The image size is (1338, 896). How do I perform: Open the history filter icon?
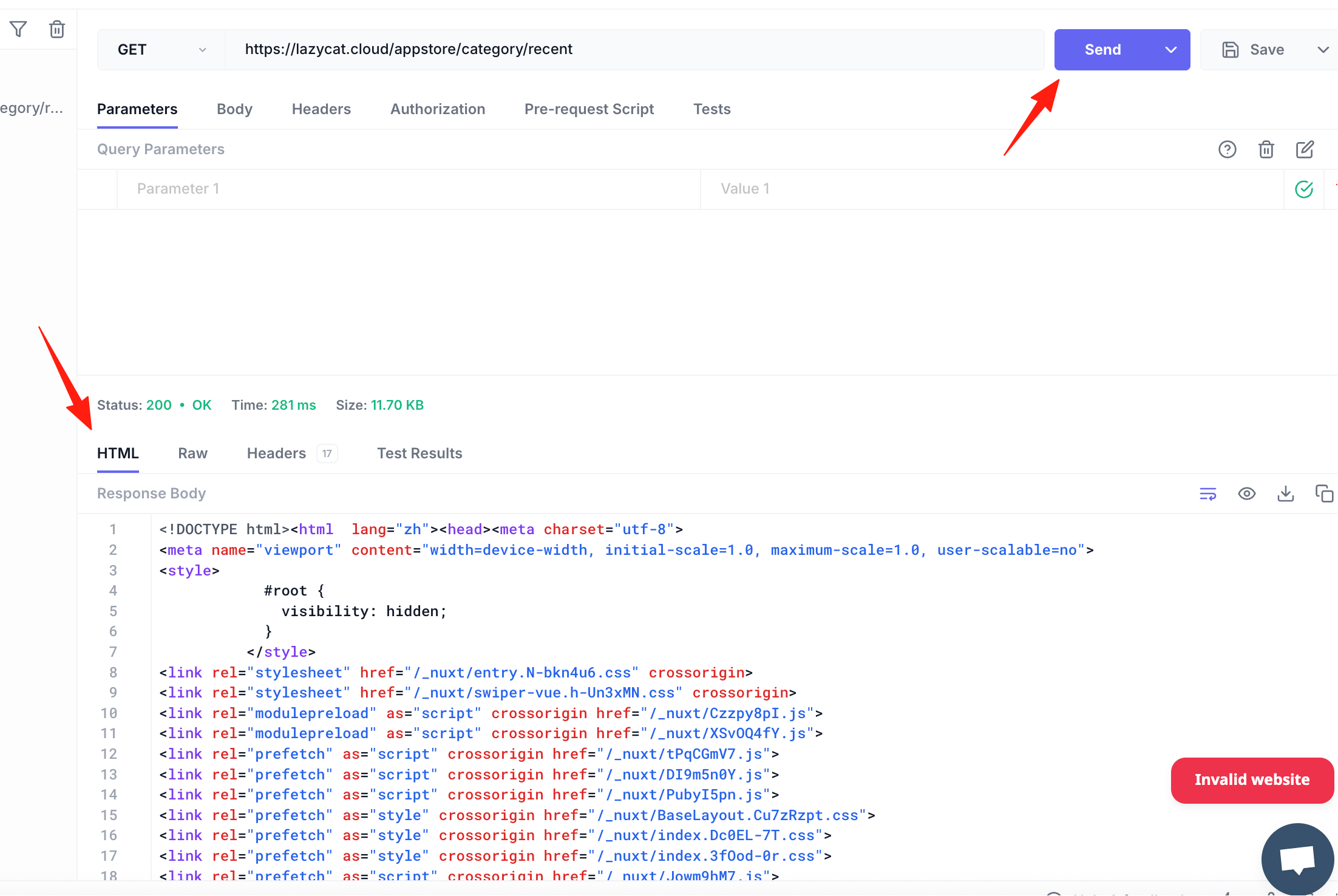[18, 29]
